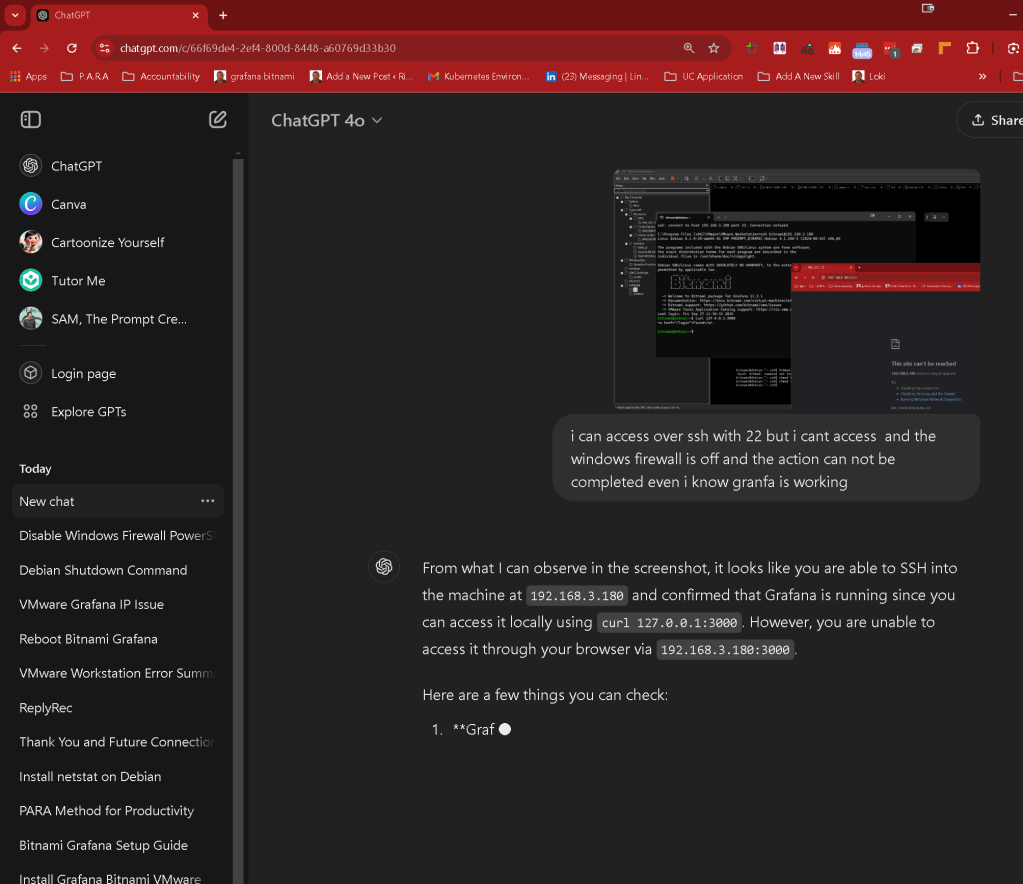Viewport: 1023px width, 884px height.
Task: Open the Apps bookmark
Action: 28,76
